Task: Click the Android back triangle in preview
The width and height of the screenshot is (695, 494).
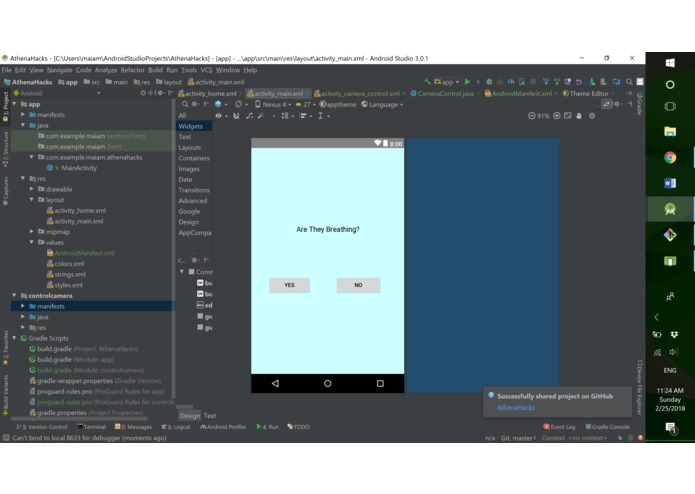Action: tap(275, 383)
